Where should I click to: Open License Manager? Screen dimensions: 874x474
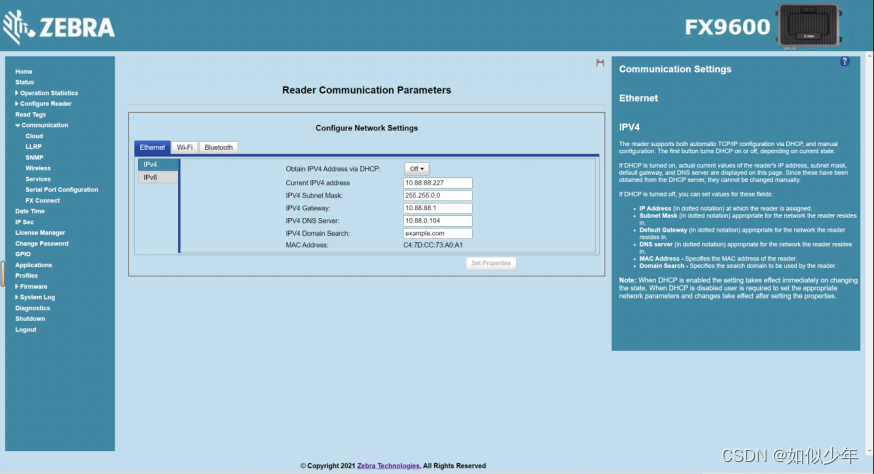pyautogui.click(x=40, y=233)
